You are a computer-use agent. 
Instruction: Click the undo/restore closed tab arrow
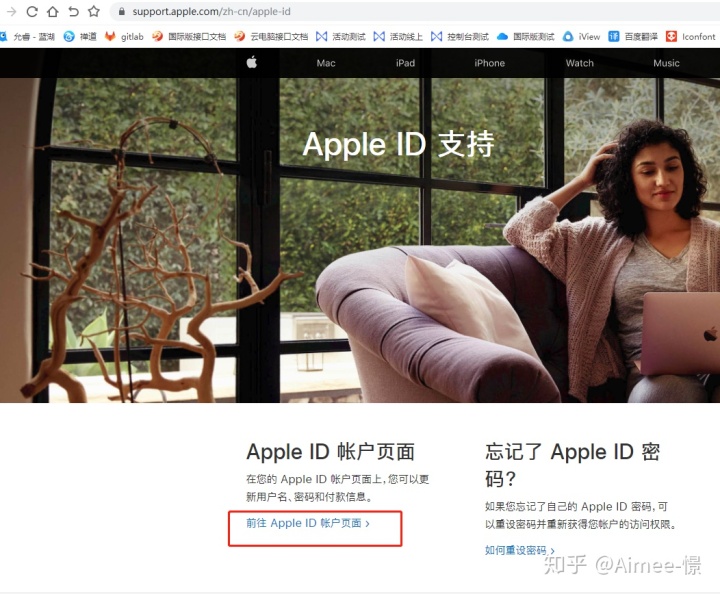click(x=73, y=11)
